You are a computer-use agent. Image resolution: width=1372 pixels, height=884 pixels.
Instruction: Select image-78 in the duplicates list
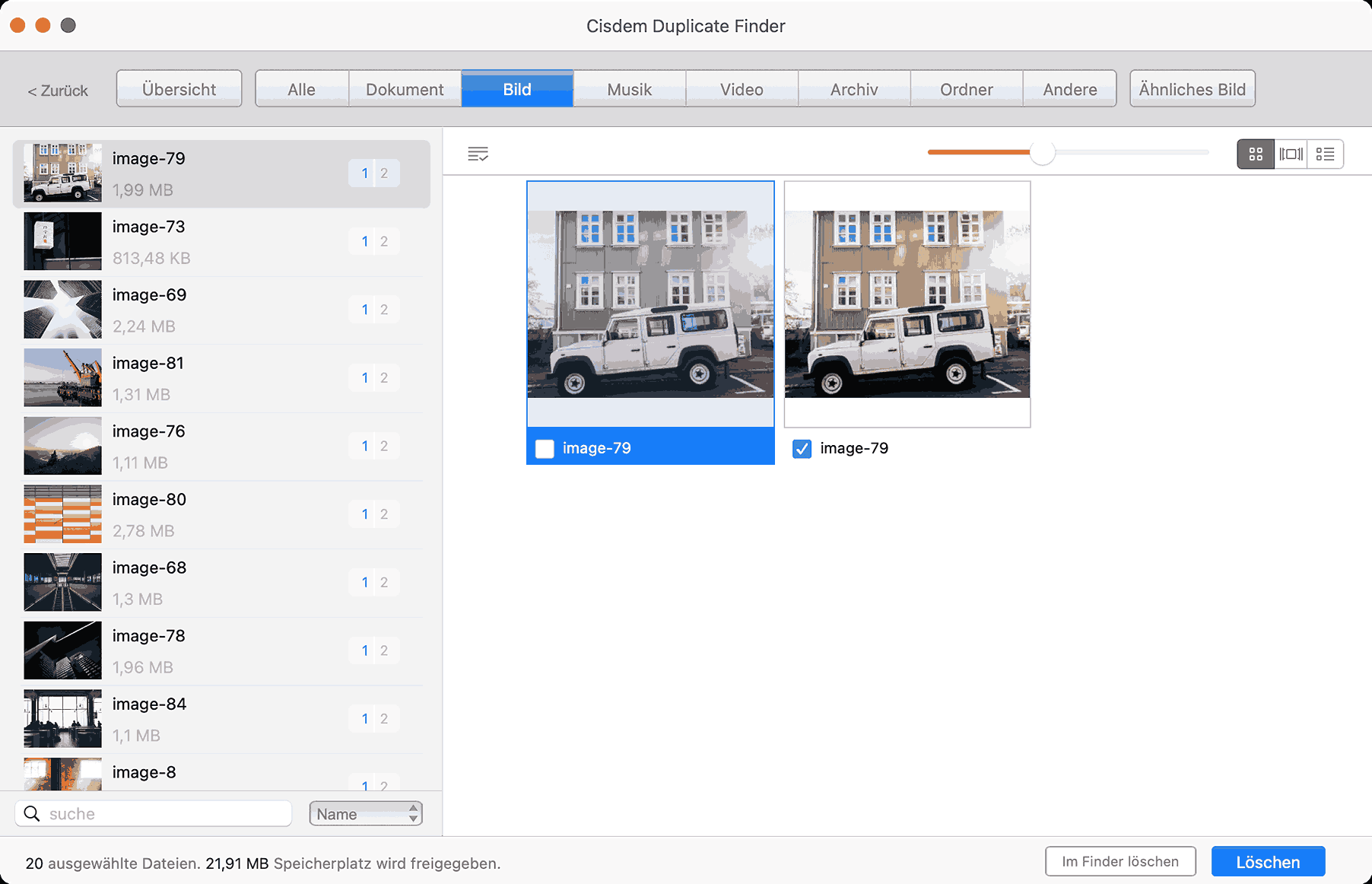tap(221, 650)
